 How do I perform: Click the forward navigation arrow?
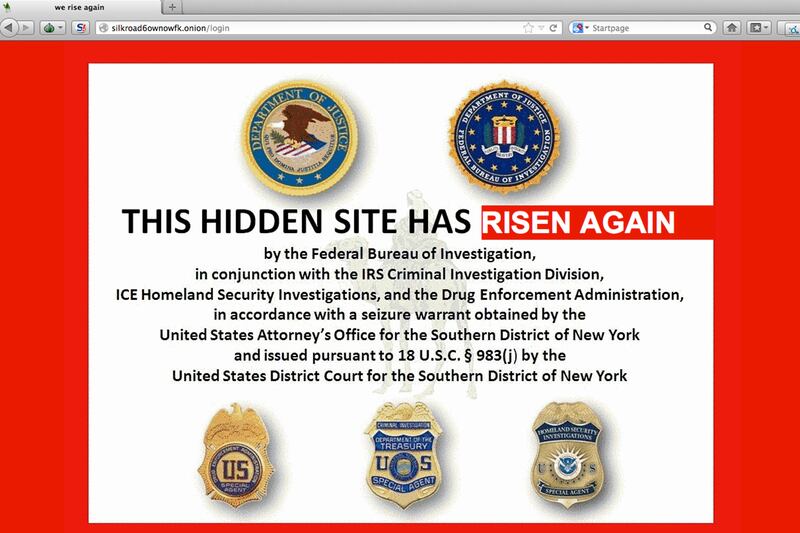(x=26, y=28)
